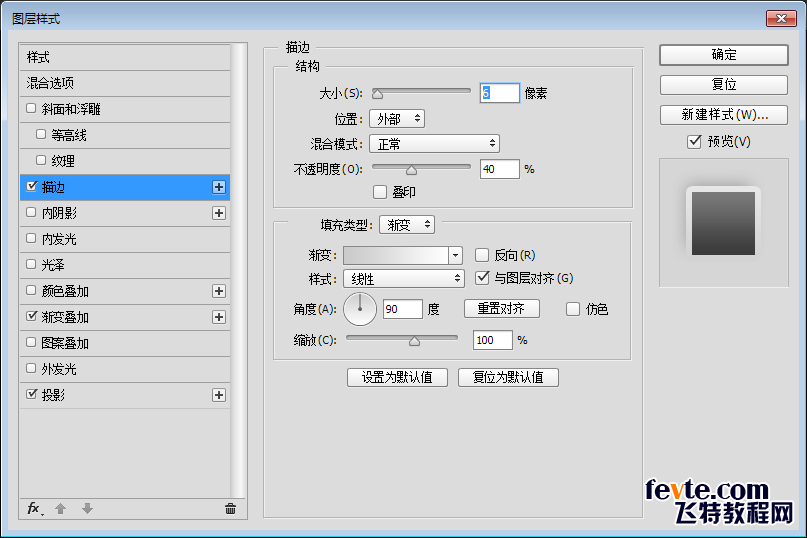The image size is (807, 538).
Task: Add another 投影 effect with plus icon
Action: coord(219,395)
